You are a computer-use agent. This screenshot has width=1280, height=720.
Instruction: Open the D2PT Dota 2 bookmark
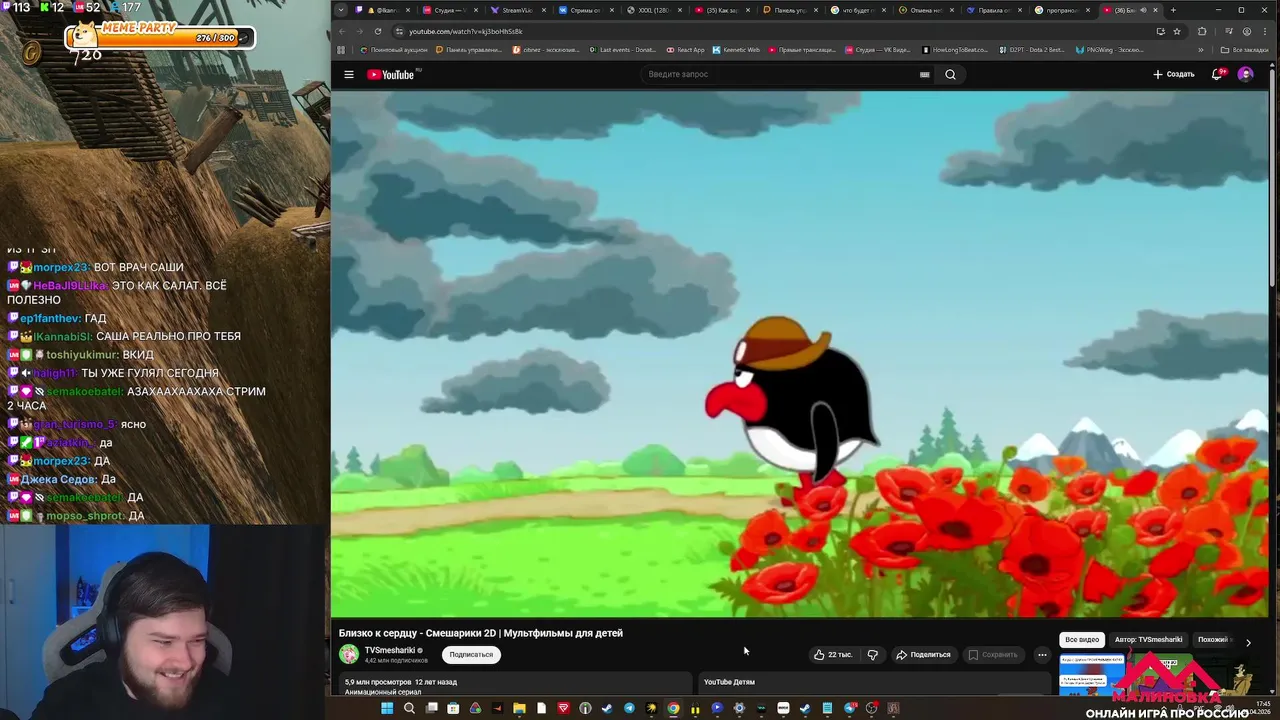click(x=1032, y=50)
